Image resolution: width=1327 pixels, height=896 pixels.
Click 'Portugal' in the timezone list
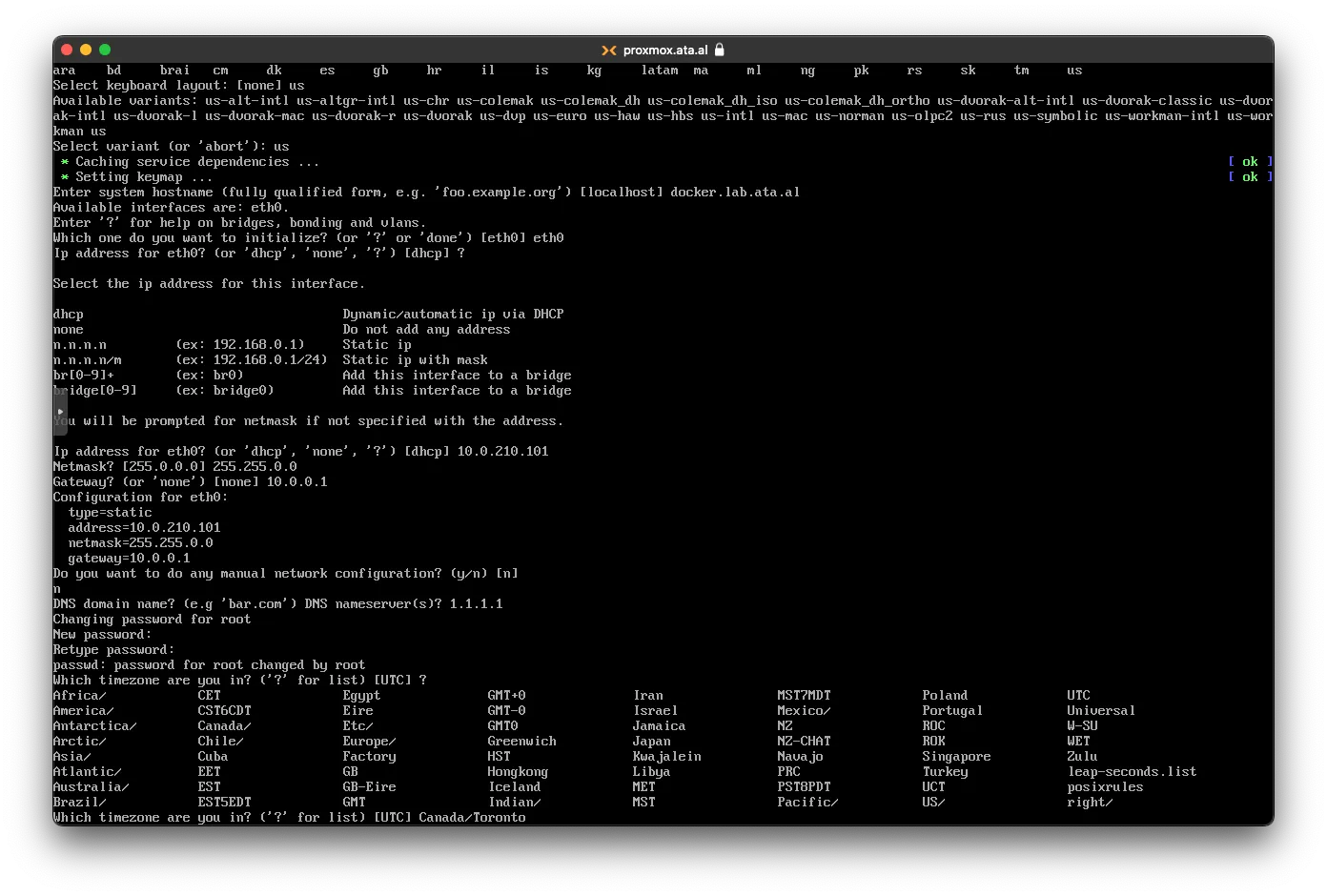coord(953,711)
